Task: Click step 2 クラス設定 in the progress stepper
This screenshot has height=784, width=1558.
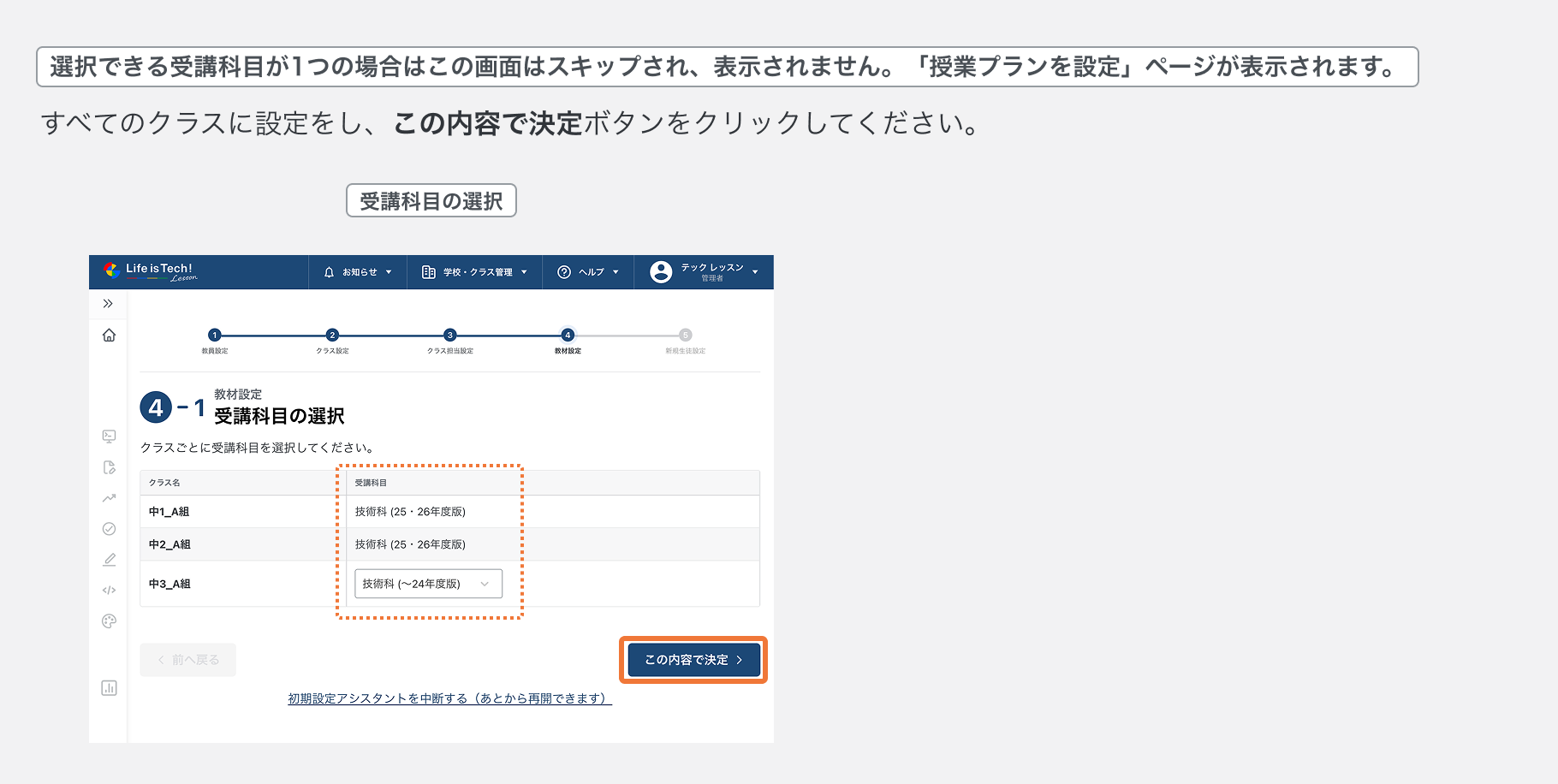Action: click(333, 335)
